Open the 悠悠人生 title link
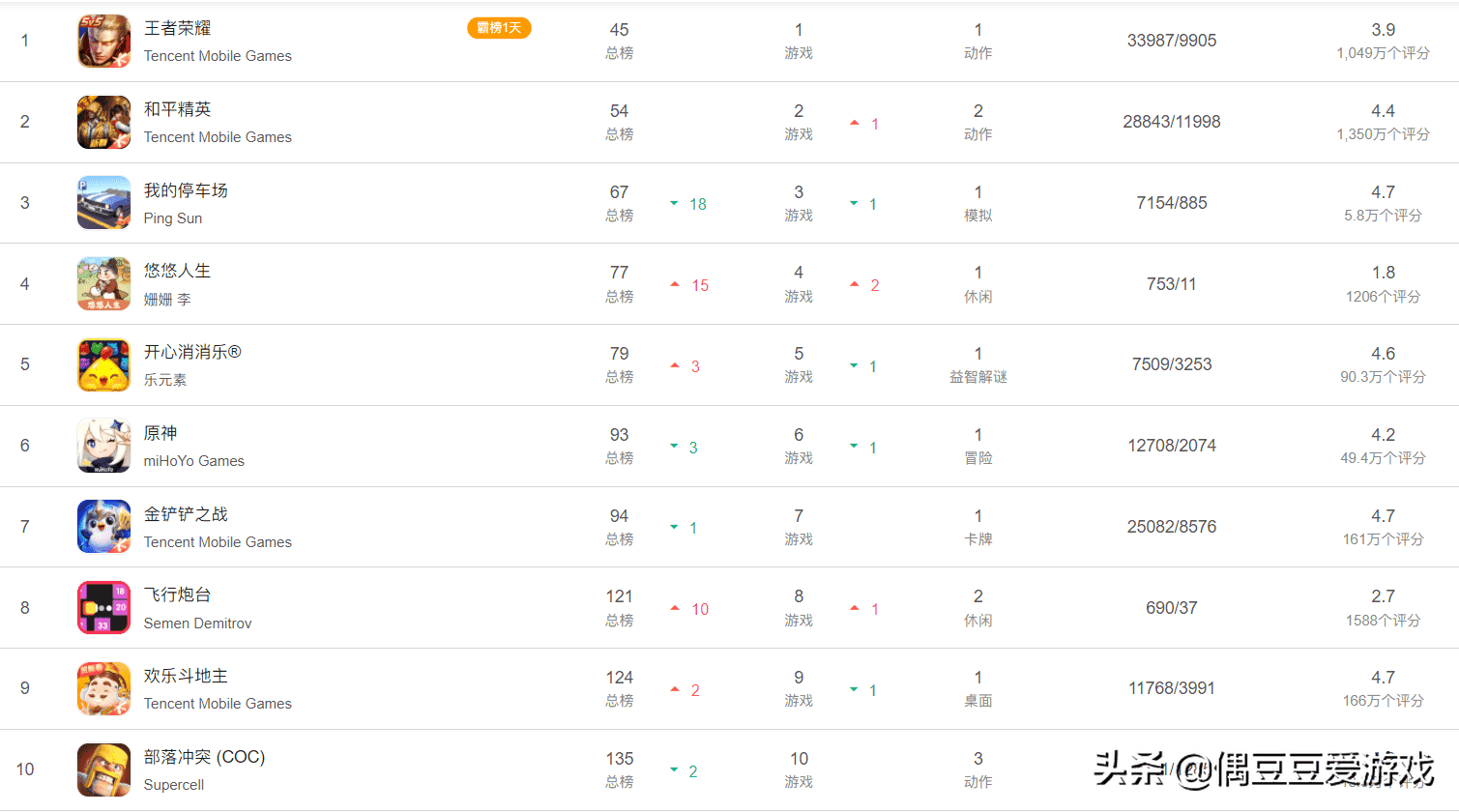The width and height of the screenshot is (1459, 812). coord(177,271)
